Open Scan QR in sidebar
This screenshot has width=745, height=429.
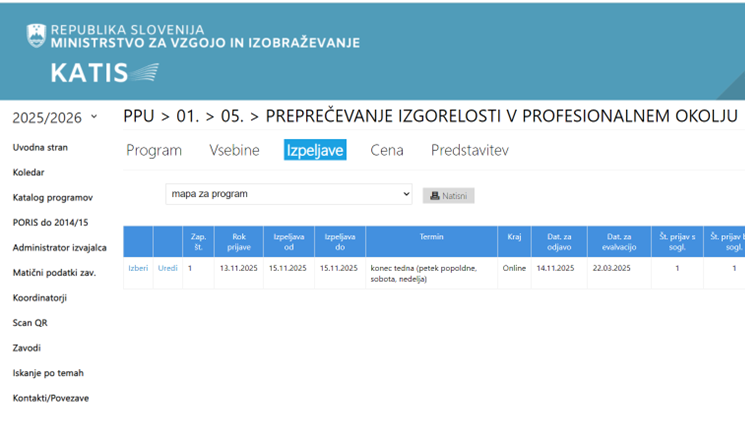[30, 323]
